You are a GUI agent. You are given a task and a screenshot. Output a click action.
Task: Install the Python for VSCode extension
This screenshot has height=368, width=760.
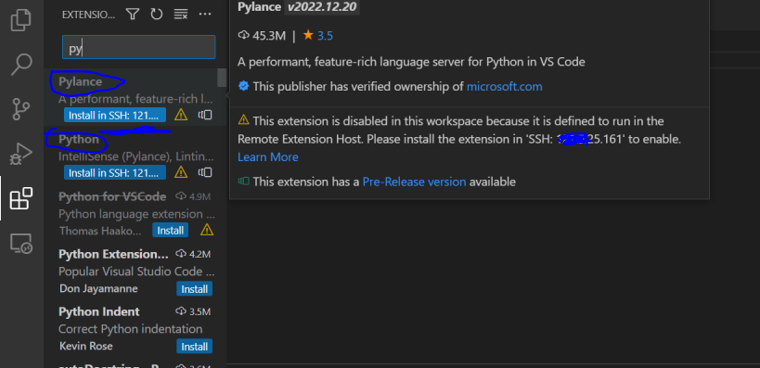(x=170, y=230)
